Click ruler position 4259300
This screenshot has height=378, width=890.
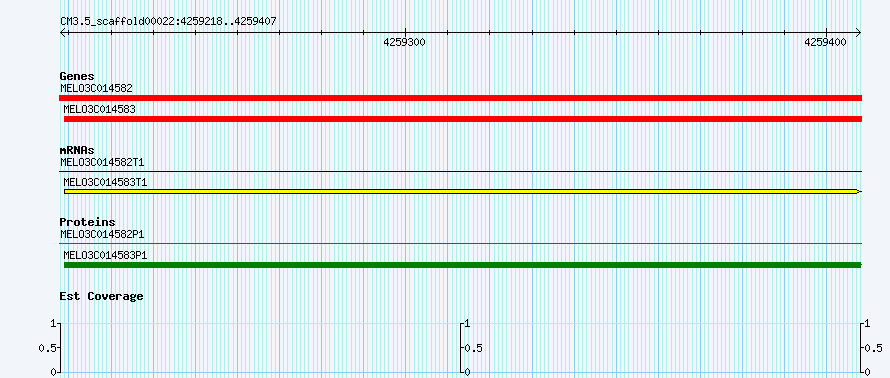point(405,42)
